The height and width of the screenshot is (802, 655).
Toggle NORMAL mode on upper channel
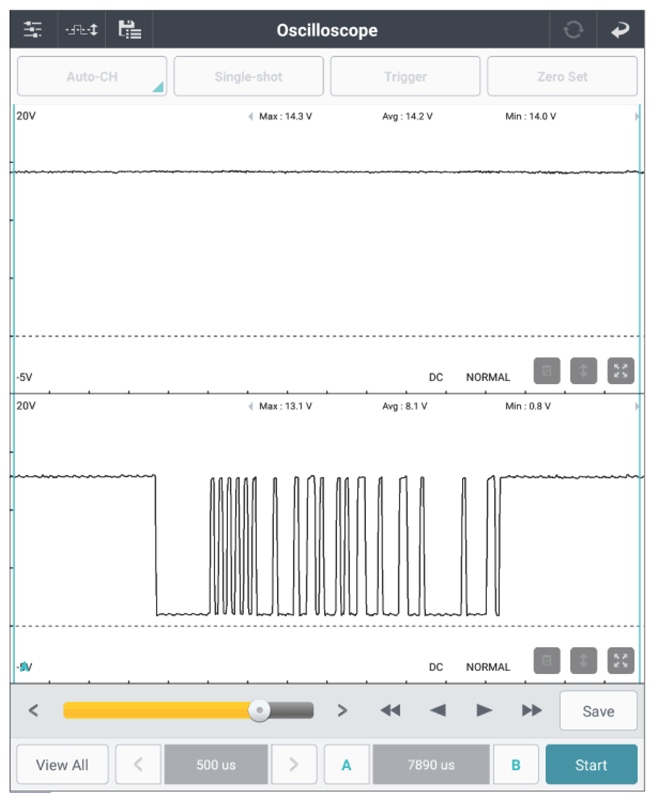point(488,377)
